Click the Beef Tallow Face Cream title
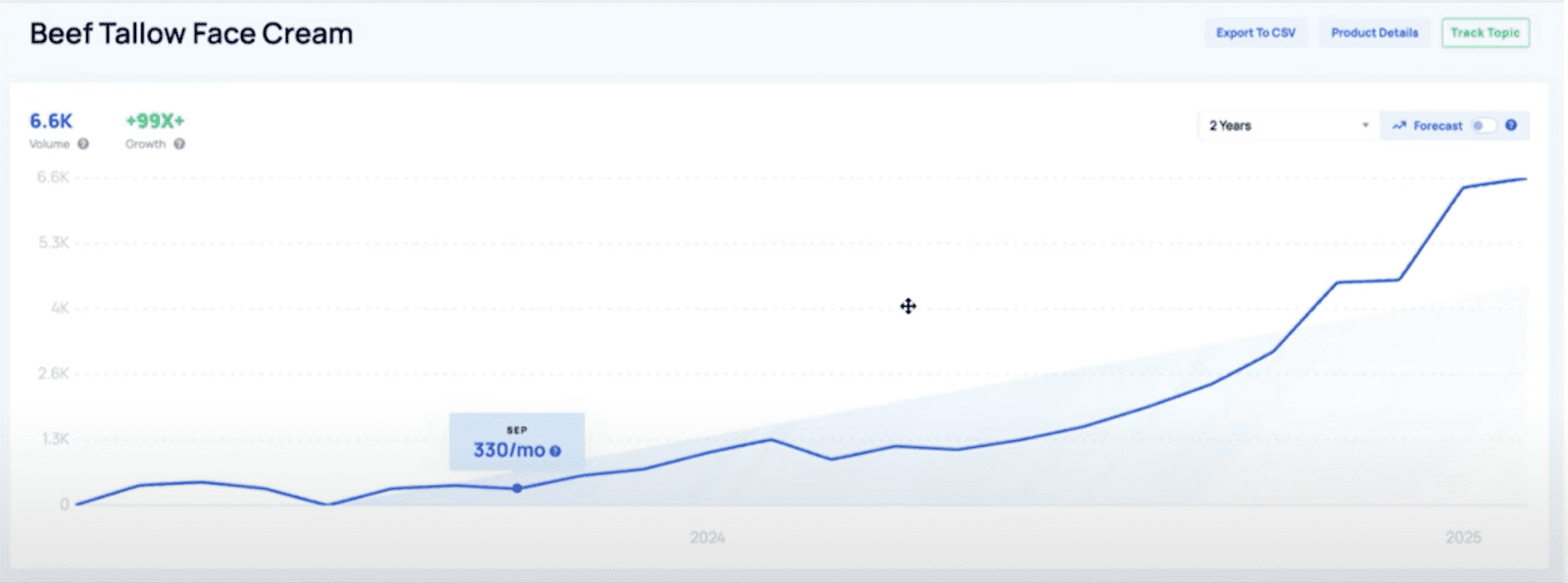1568x583 pixels. [191, 33]
